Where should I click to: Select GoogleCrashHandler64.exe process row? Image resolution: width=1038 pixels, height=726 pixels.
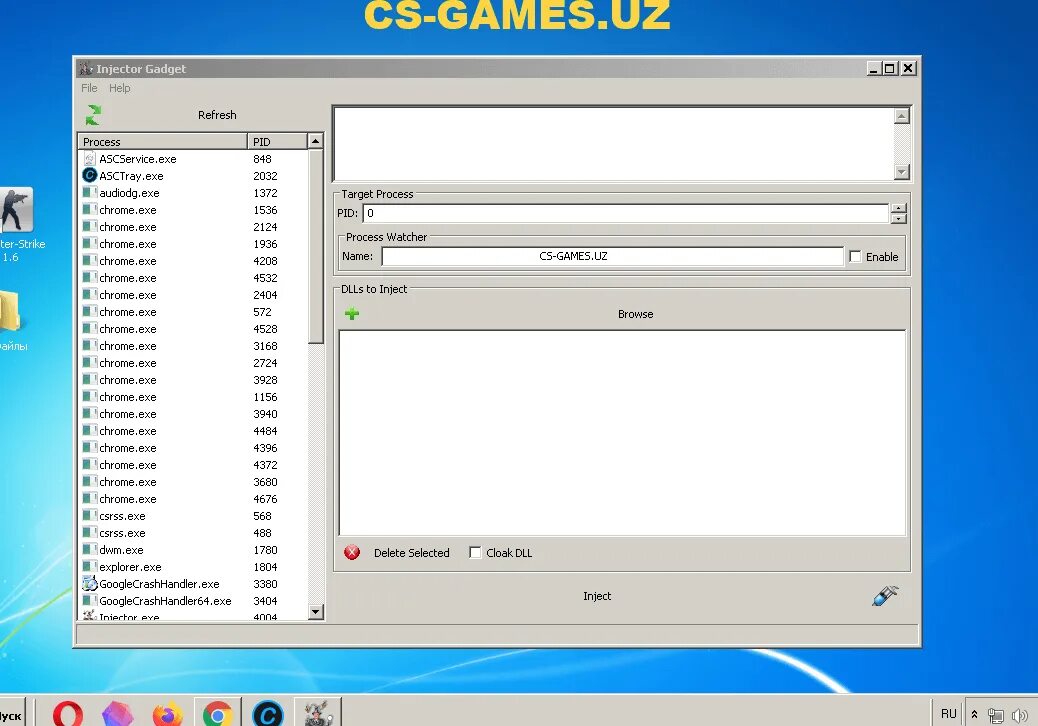click(x=193, y=601)
